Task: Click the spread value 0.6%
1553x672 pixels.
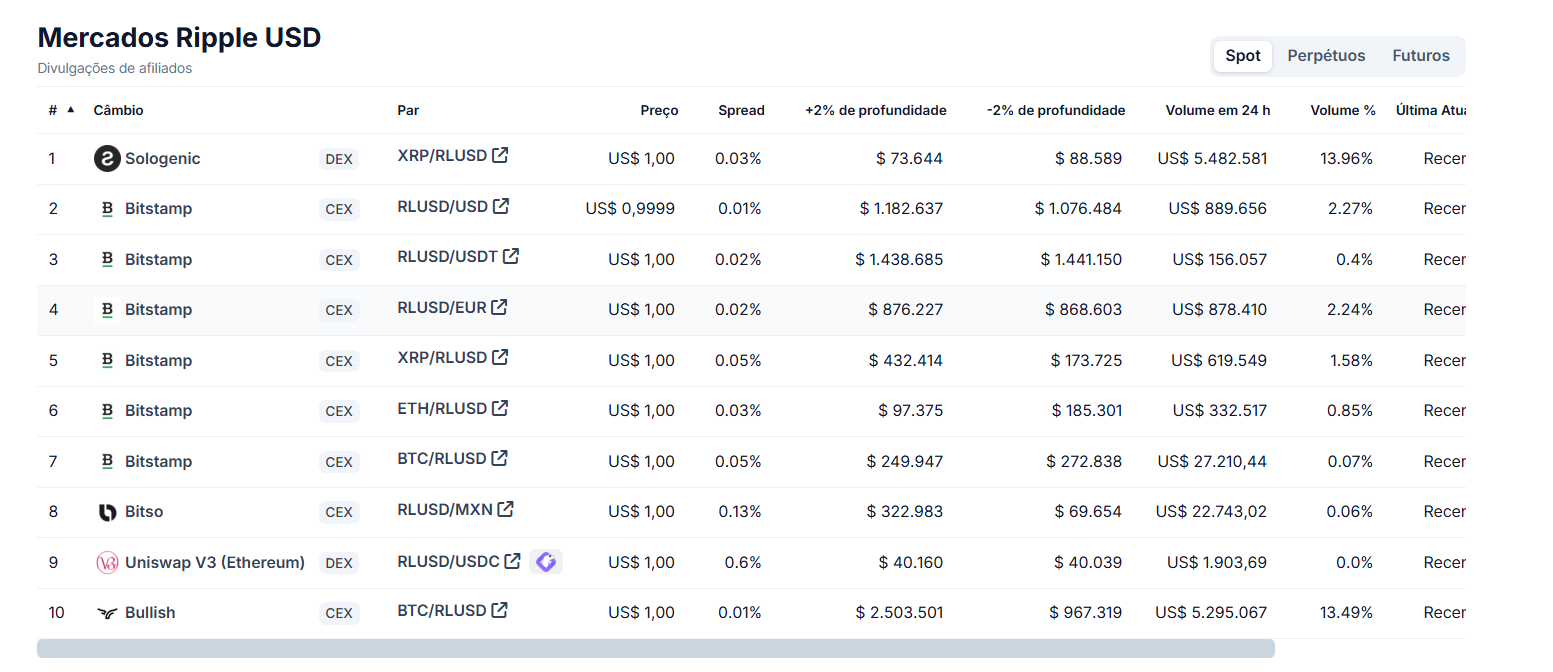Action: coord(743,562)
